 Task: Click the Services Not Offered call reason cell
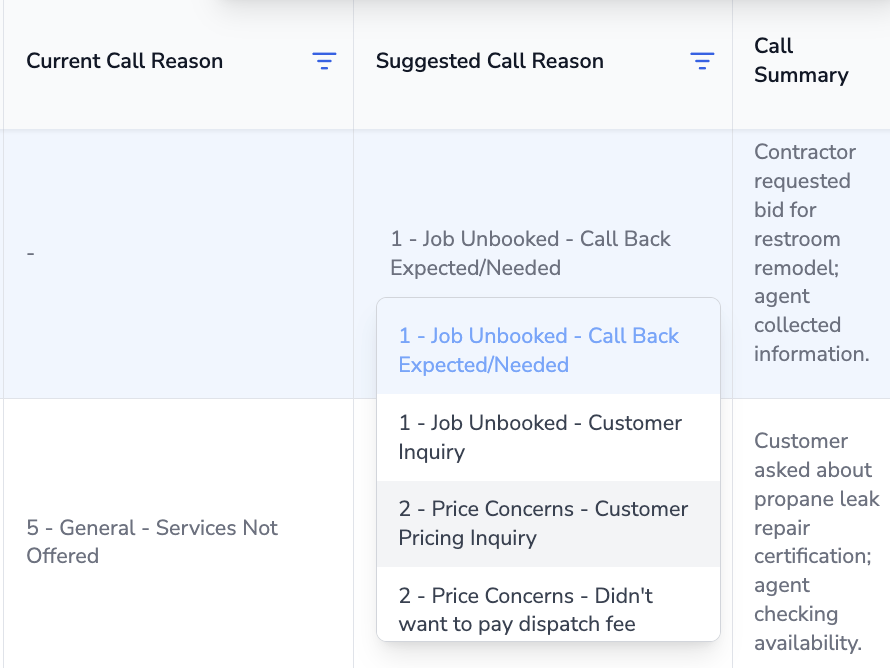coord(152,541)
